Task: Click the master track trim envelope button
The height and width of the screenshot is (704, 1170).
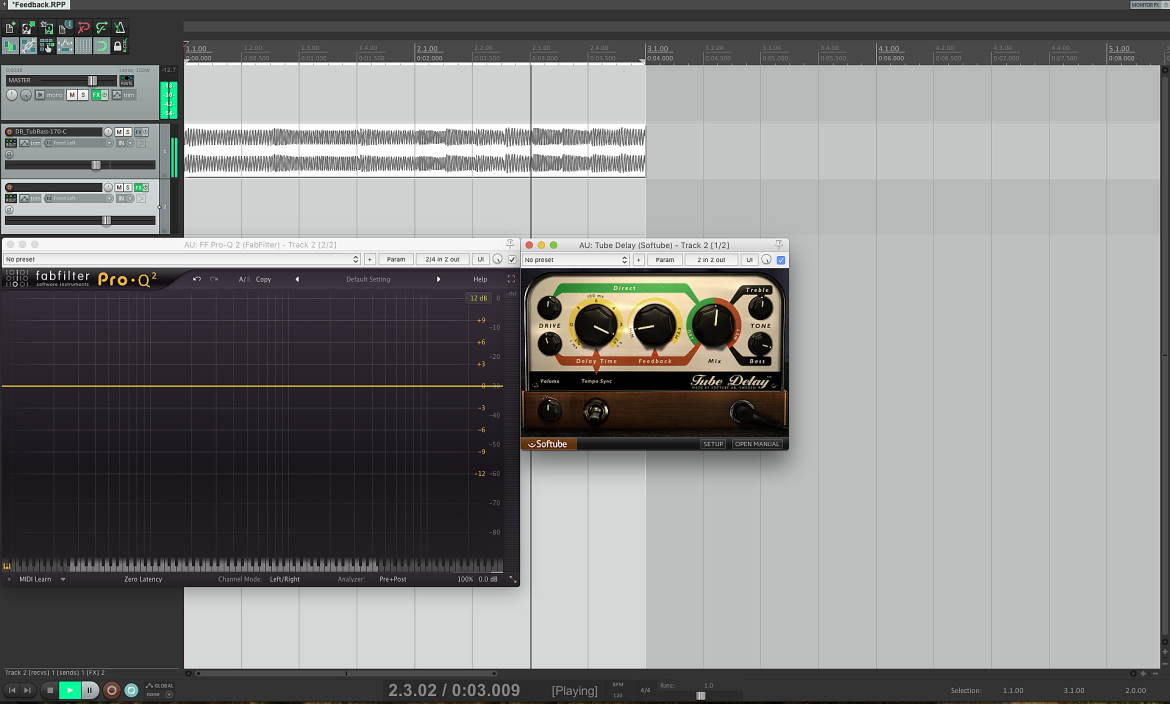Action: (x=123, y=95)
